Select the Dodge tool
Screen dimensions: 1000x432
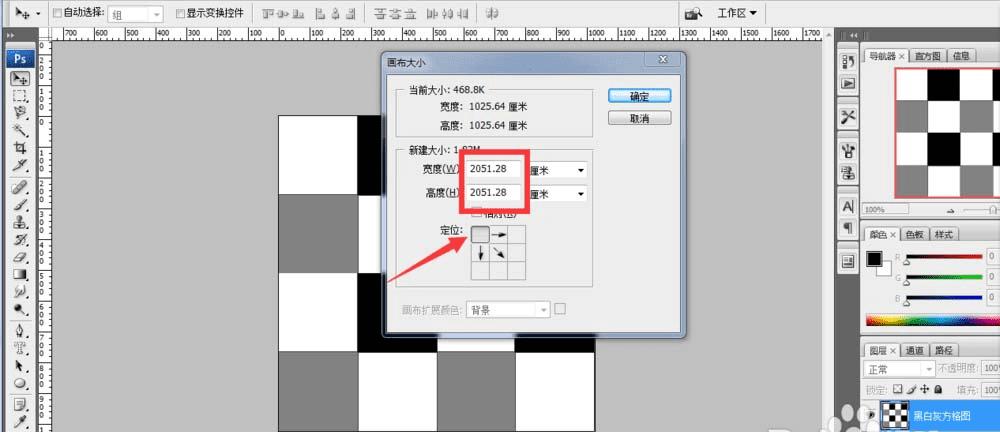[x=20, y=308]
